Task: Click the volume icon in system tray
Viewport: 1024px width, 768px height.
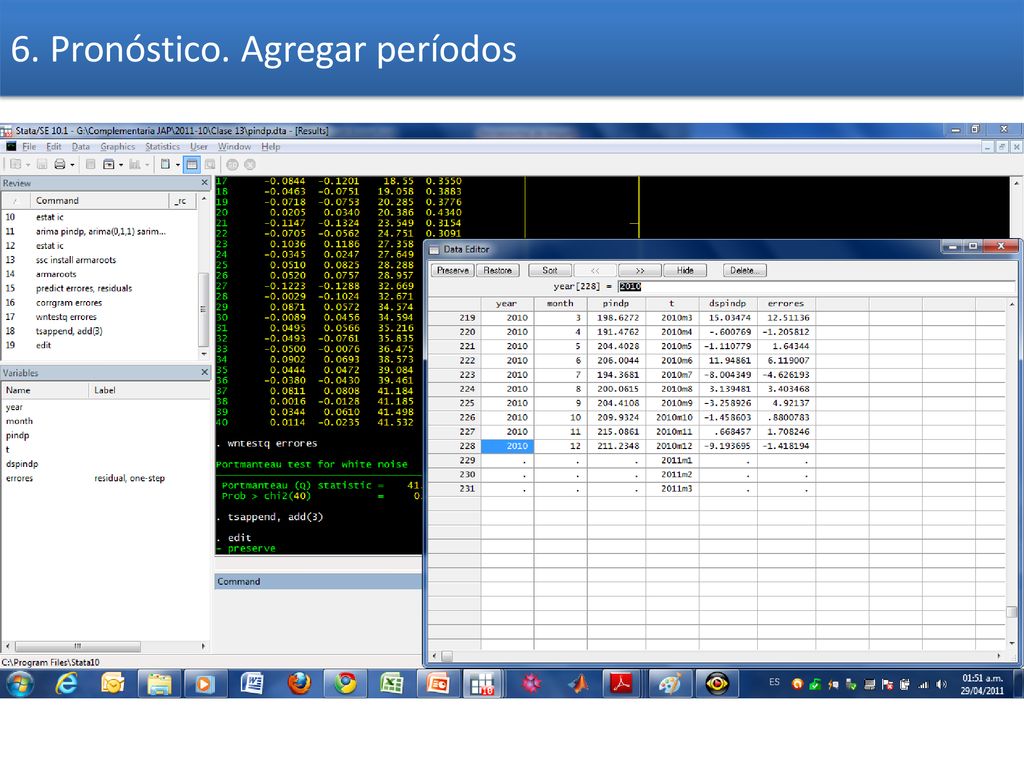Action: 941,684
